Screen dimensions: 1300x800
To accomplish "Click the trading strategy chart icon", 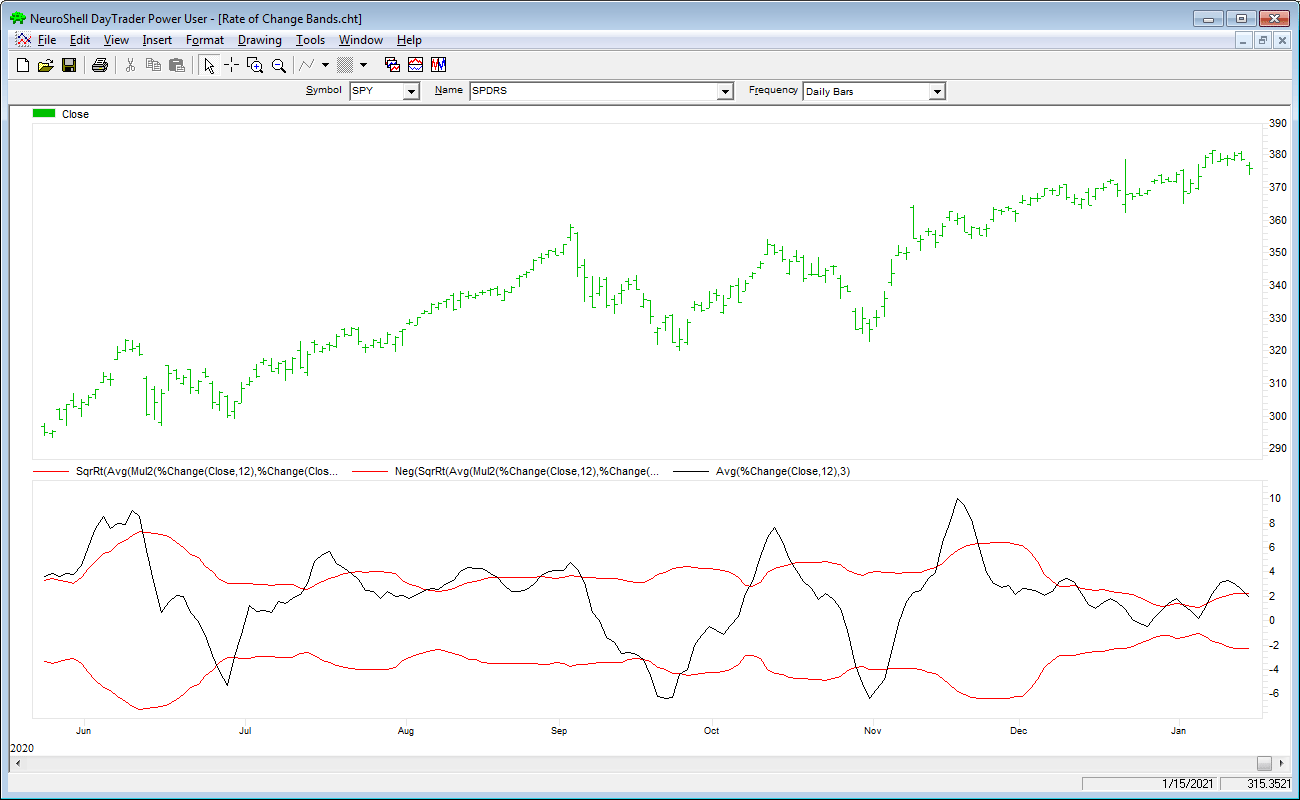I will tap(438, 65).
